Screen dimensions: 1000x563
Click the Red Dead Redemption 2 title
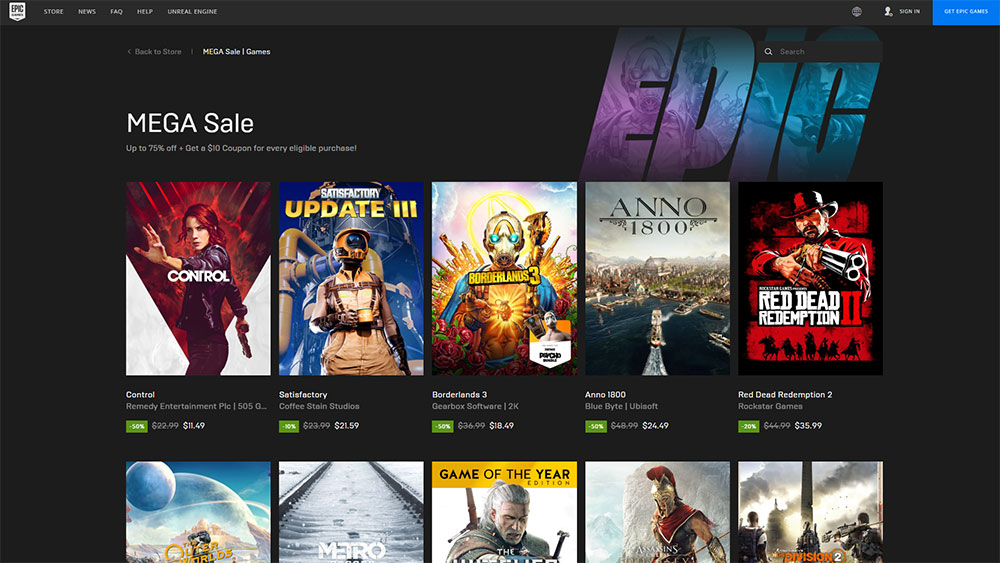(x=785, y=395)
